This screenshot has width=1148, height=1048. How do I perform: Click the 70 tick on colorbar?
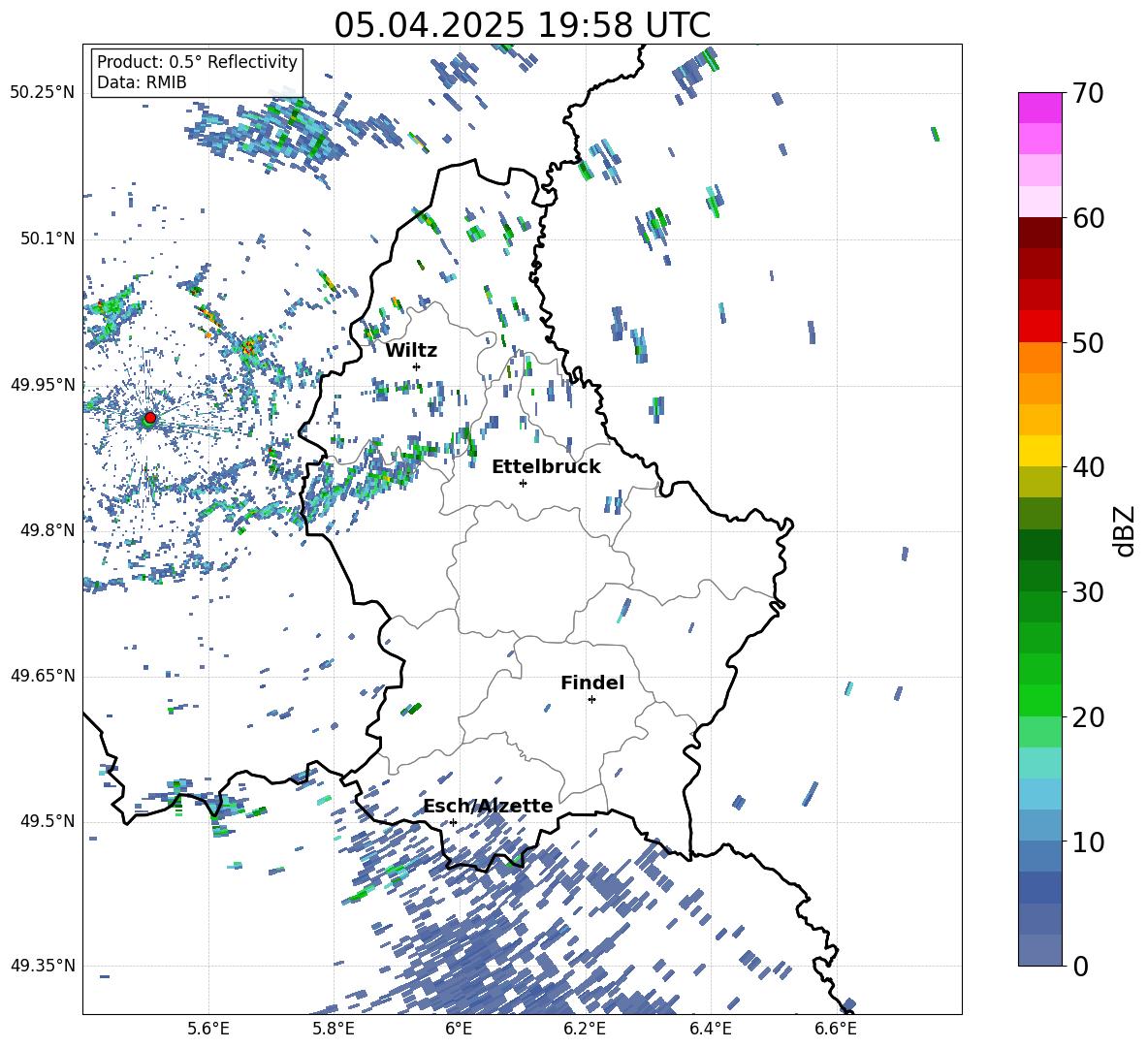[x=1088, y=93]
